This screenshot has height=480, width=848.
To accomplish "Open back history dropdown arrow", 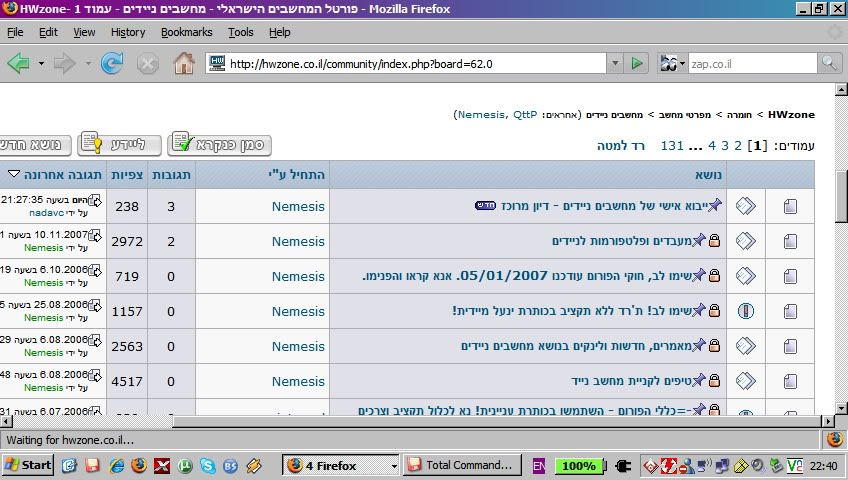I will point(41,64).
